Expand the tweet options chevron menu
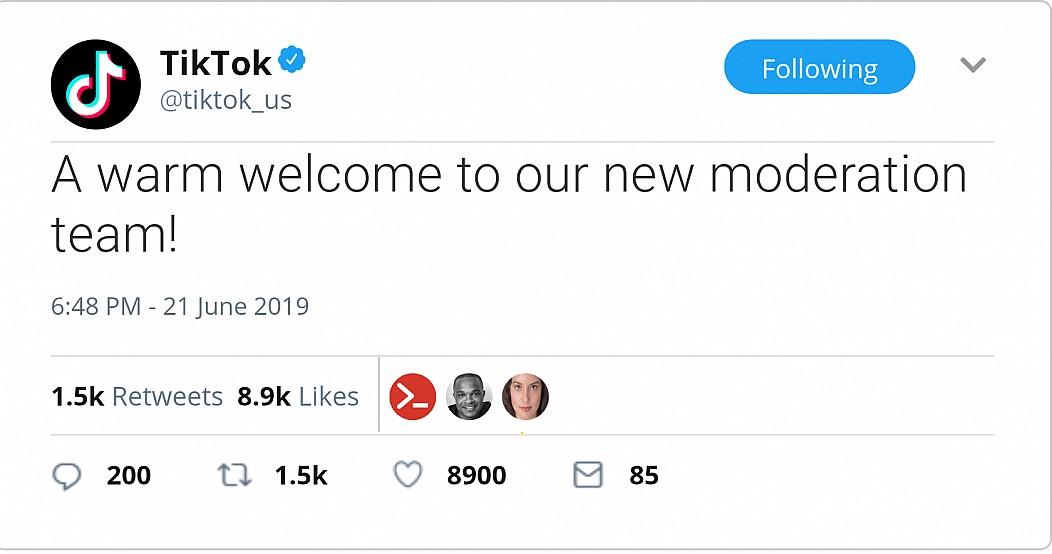Viewport: 1052px width, 554px height. 973,65
